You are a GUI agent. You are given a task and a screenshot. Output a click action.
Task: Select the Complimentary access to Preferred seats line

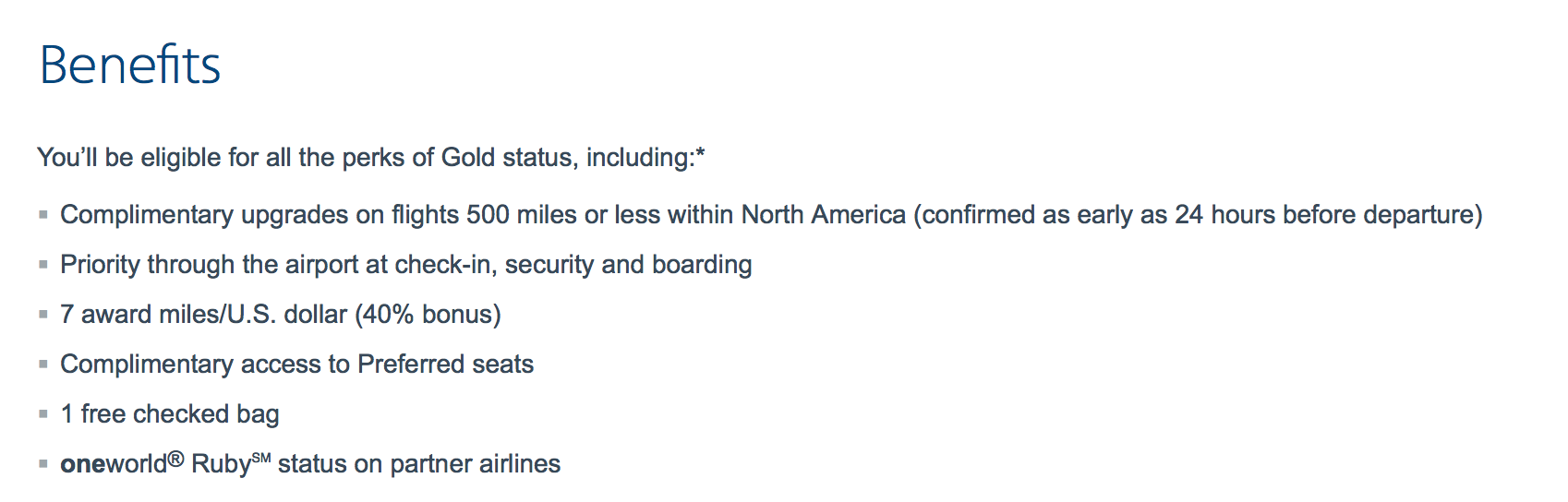coord(296,365)
